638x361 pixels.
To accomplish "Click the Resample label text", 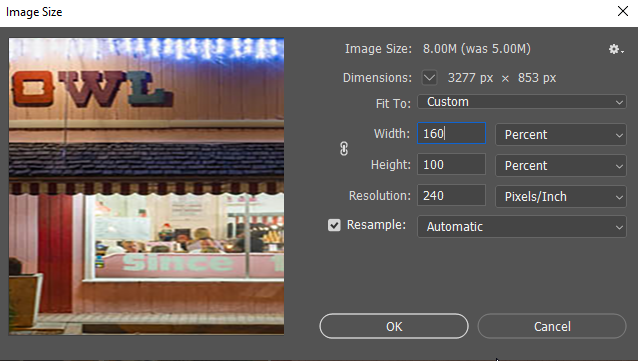I will pyautogui.click(x=376, y=225).
